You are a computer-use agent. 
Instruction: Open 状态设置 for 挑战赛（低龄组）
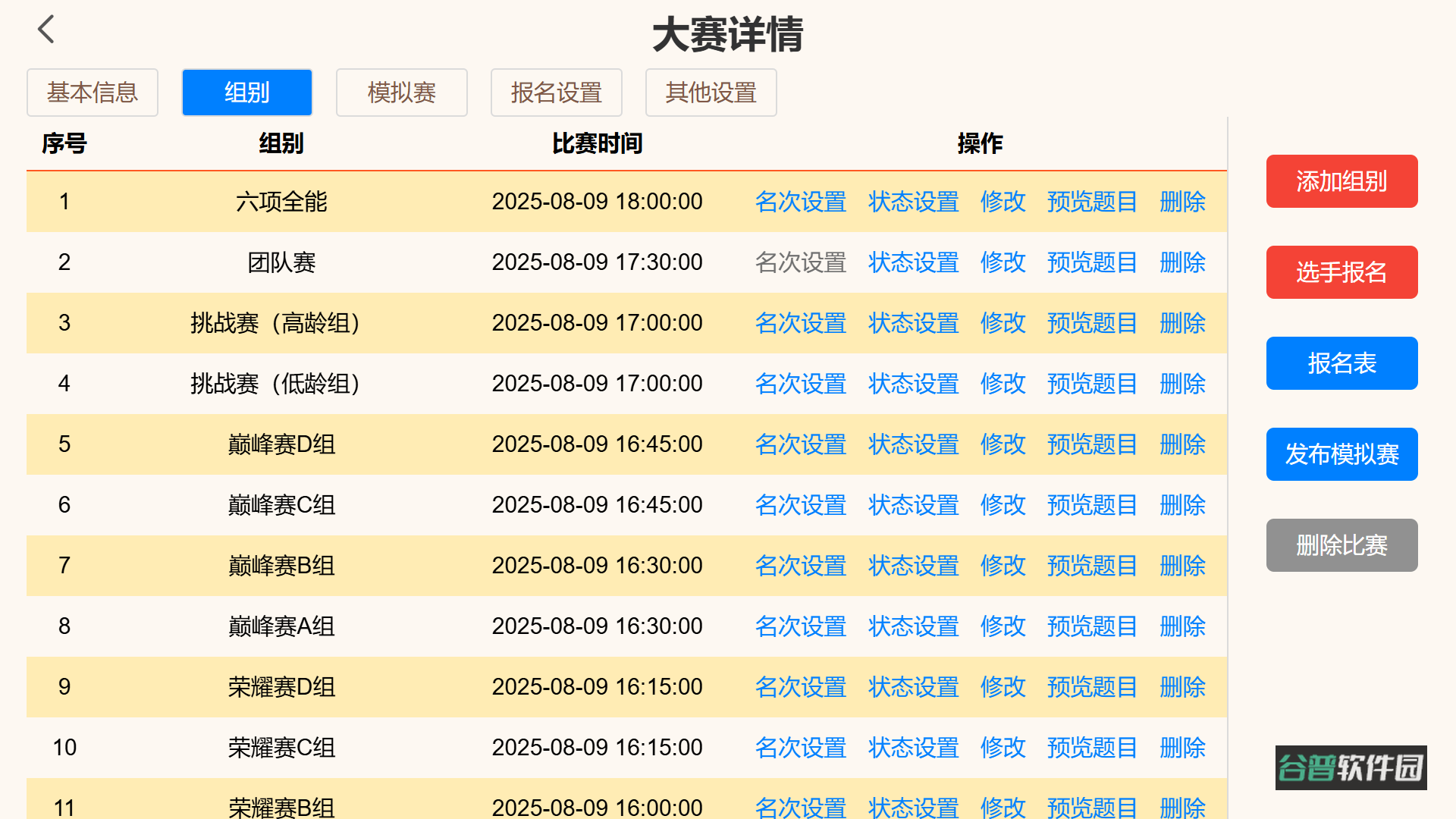(x=913, y=384)
